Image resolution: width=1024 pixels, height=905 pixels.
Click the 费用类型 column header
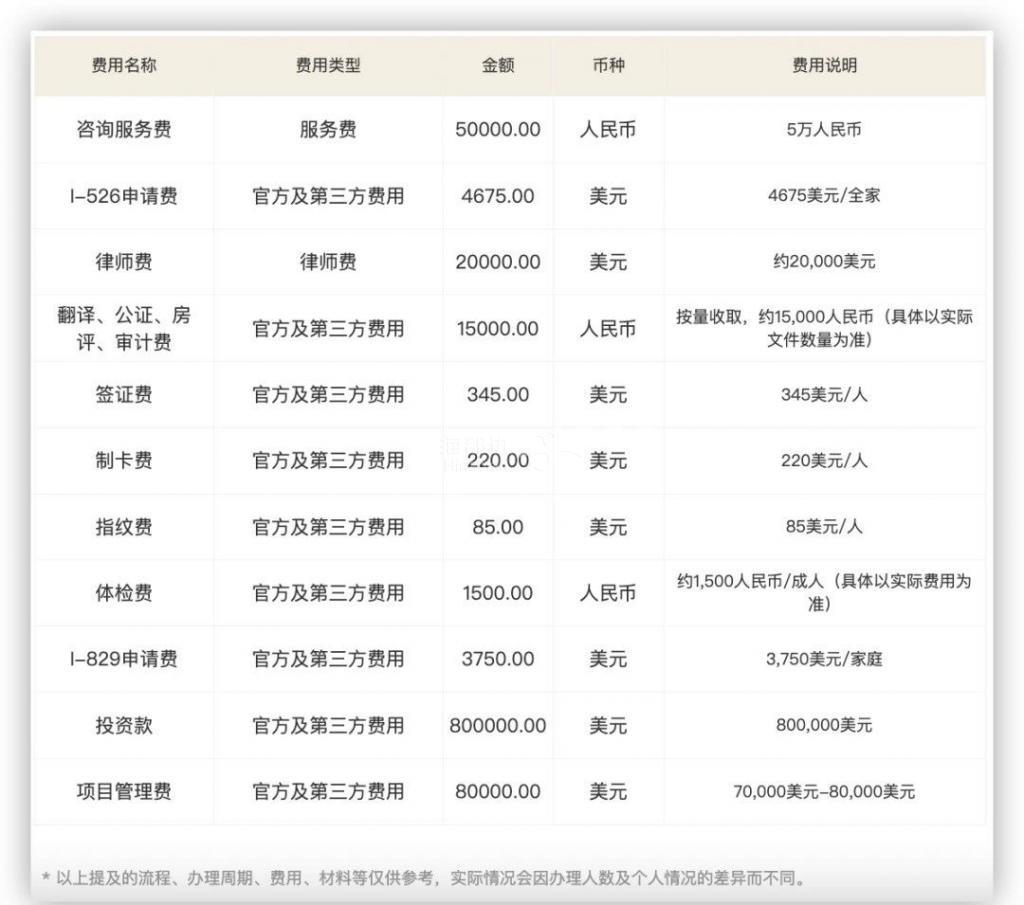point(327,66)
